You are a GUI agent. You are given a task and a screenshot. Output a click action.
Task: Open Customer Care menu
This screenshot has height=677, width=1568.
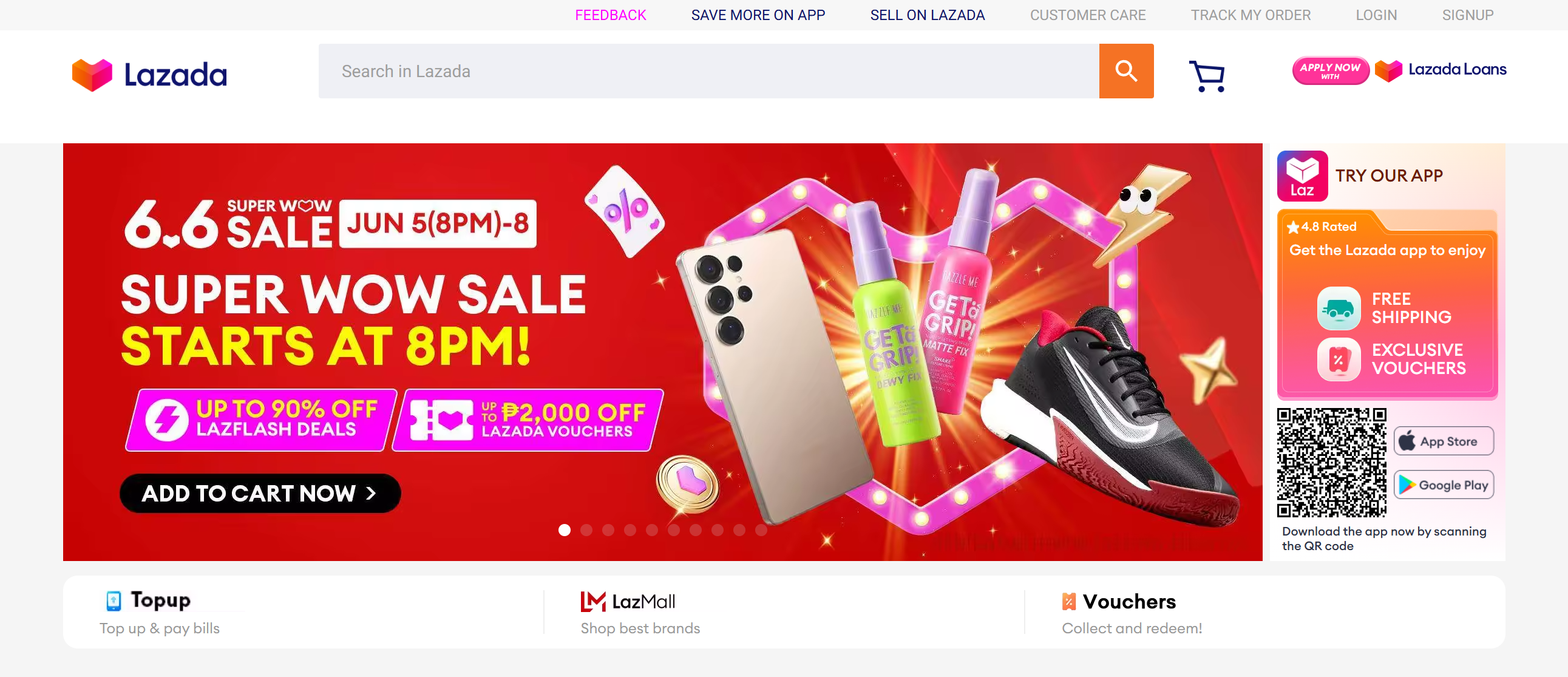point(1088,15)
